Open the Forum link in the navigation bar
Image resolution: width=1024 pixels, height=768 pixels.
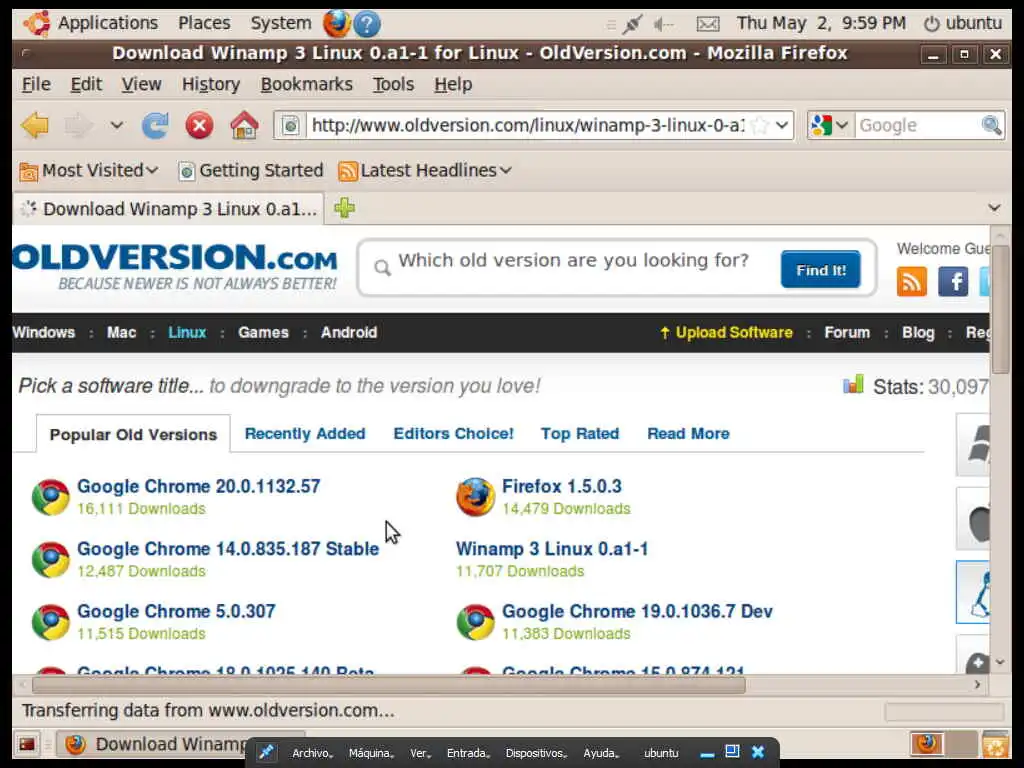pyautogui.click(x=847, y=332)
